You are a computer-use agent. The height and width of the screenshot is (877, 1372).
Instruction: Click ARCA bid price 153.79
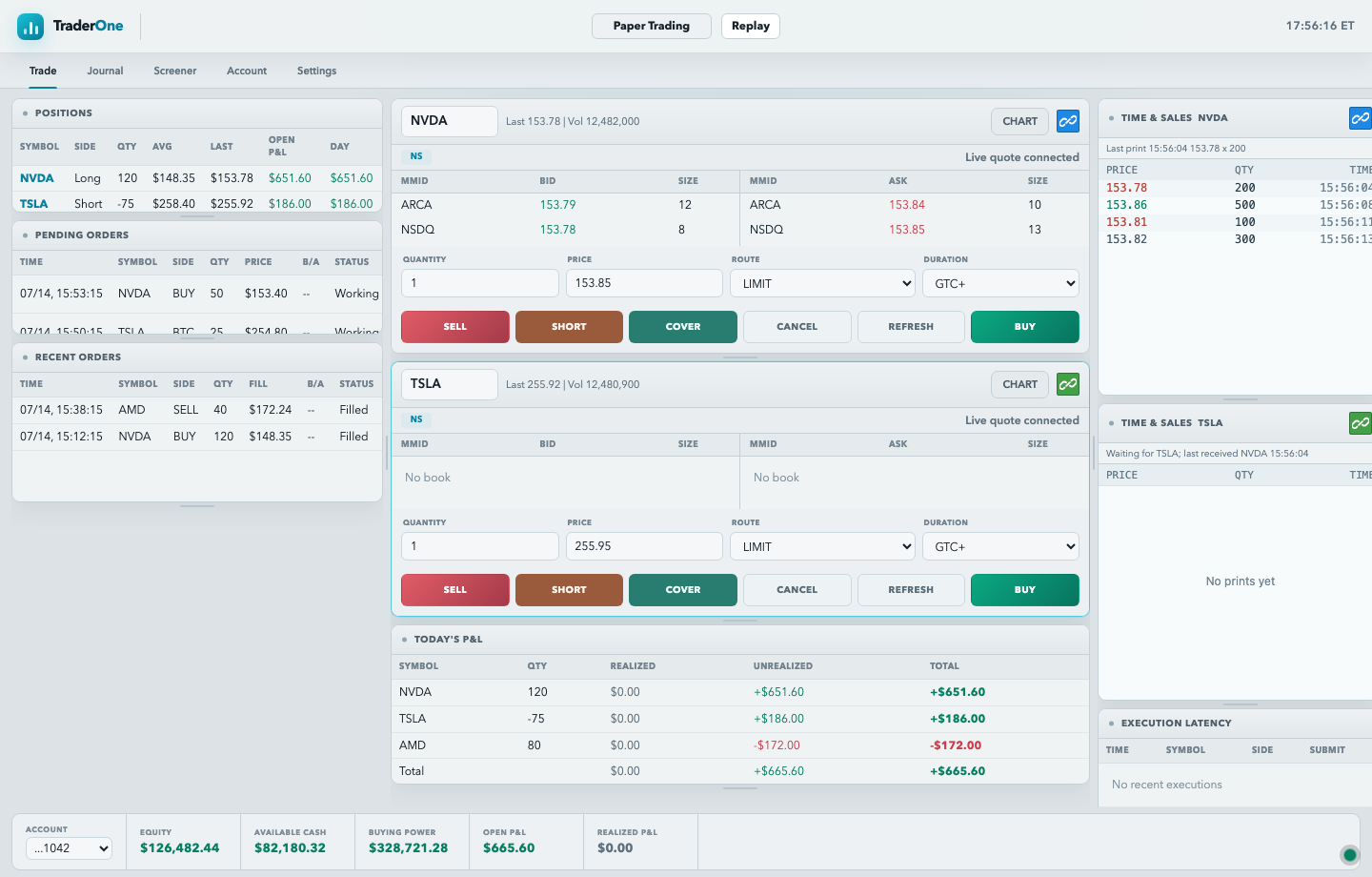[x=557, y=205]
